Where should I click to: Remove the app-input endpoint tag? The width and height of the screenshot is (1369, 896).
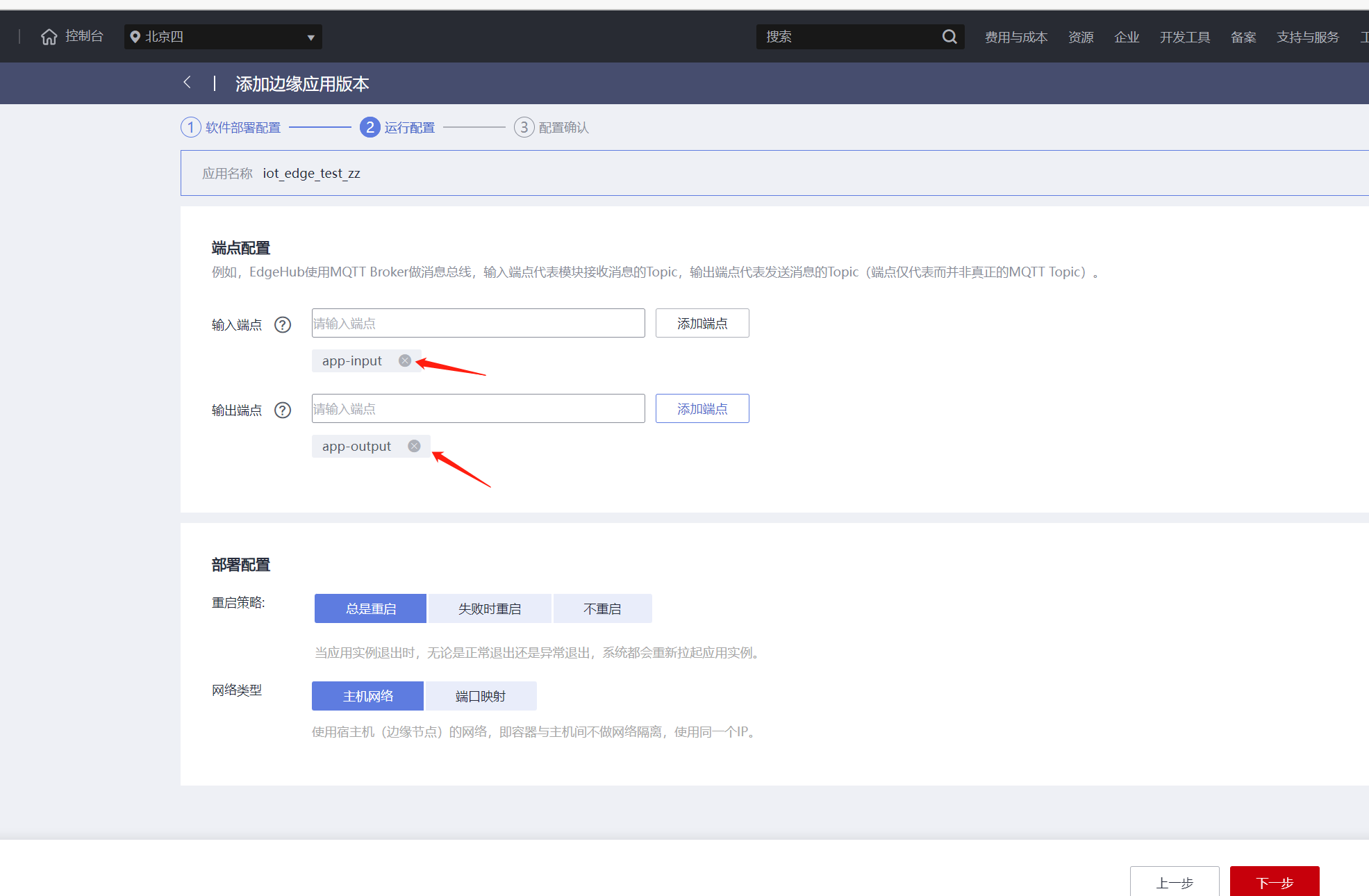pyautogui.click(x=405, y=360)
